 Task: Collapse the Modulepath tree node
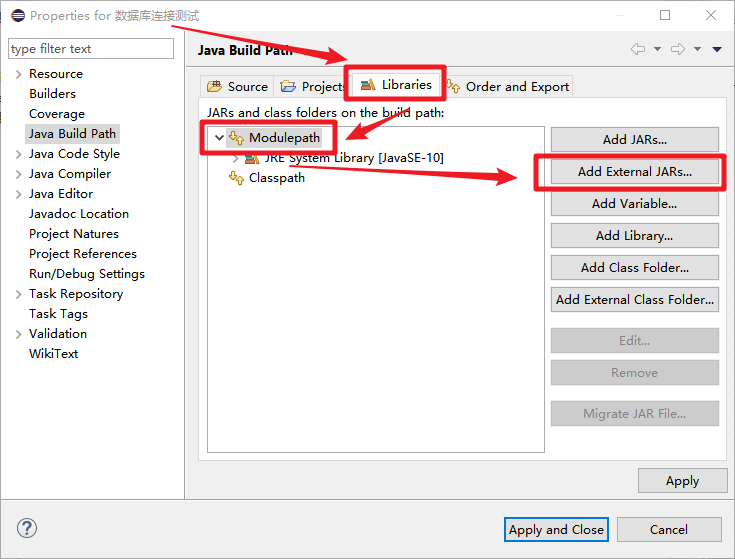(219, 138)
